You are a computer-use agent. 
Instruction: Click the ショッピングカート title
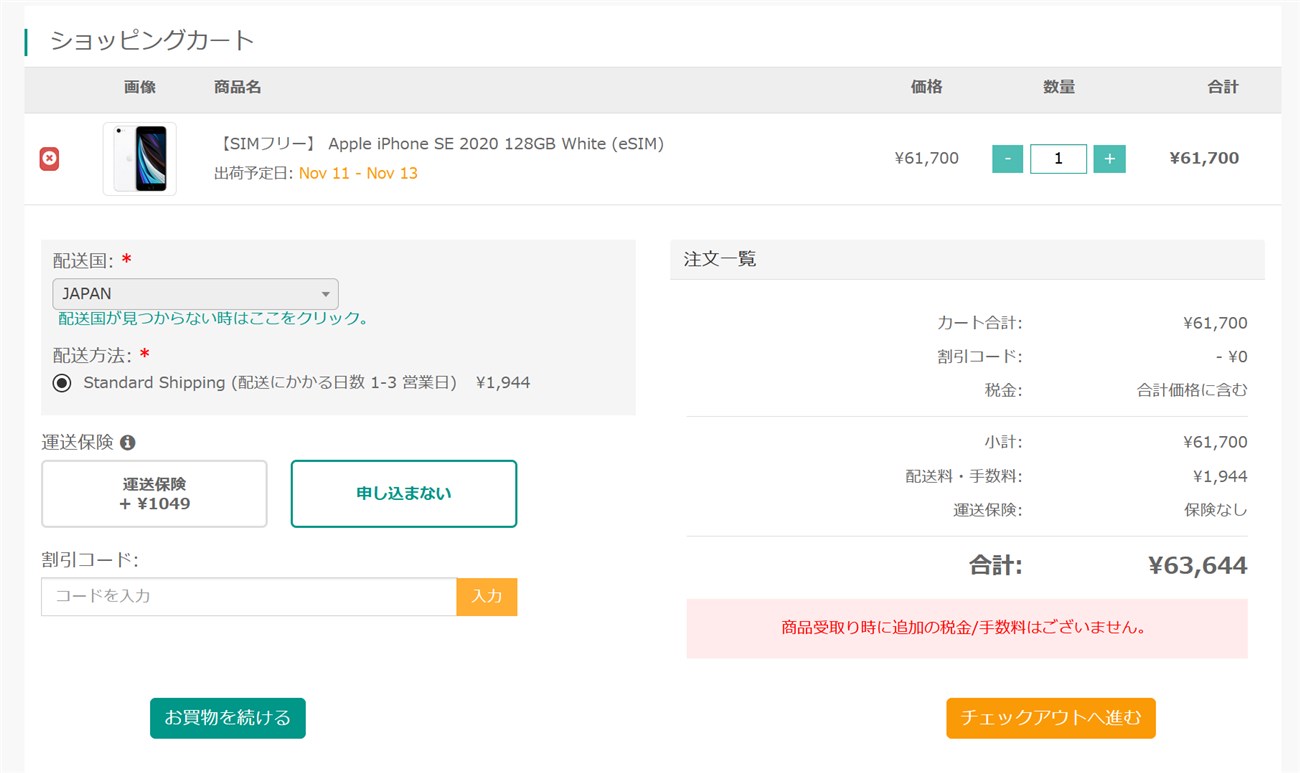pos(152,41)
